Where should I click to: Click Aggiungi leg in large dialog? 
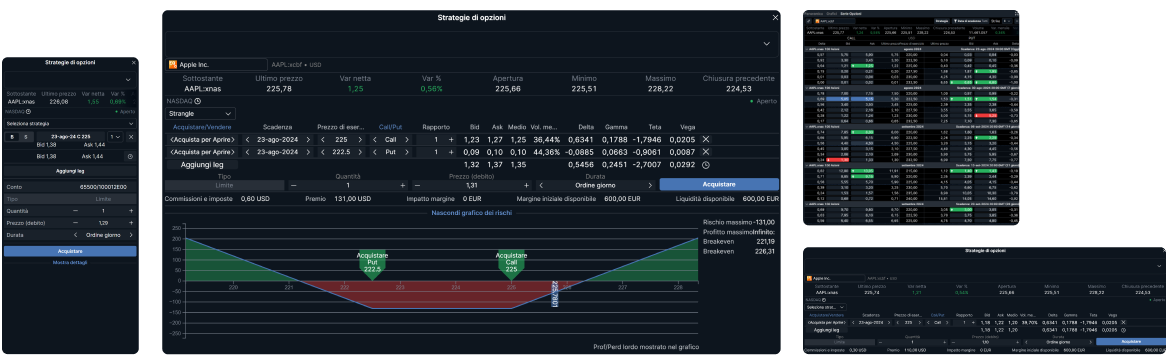pyautogui.click(x=201, y=165)
